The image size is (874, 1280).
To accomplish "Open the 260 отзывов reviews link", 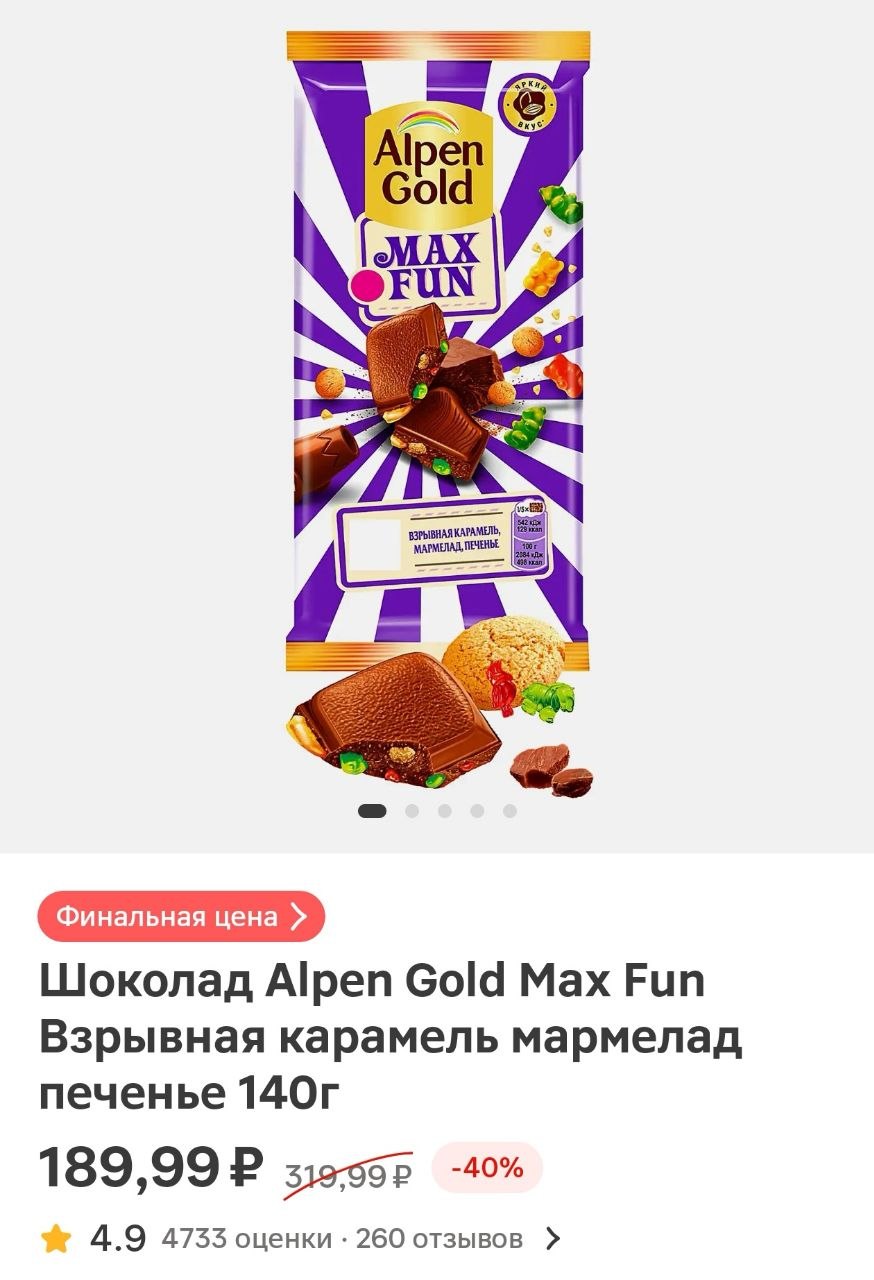I will click(x=439, y=1240).
